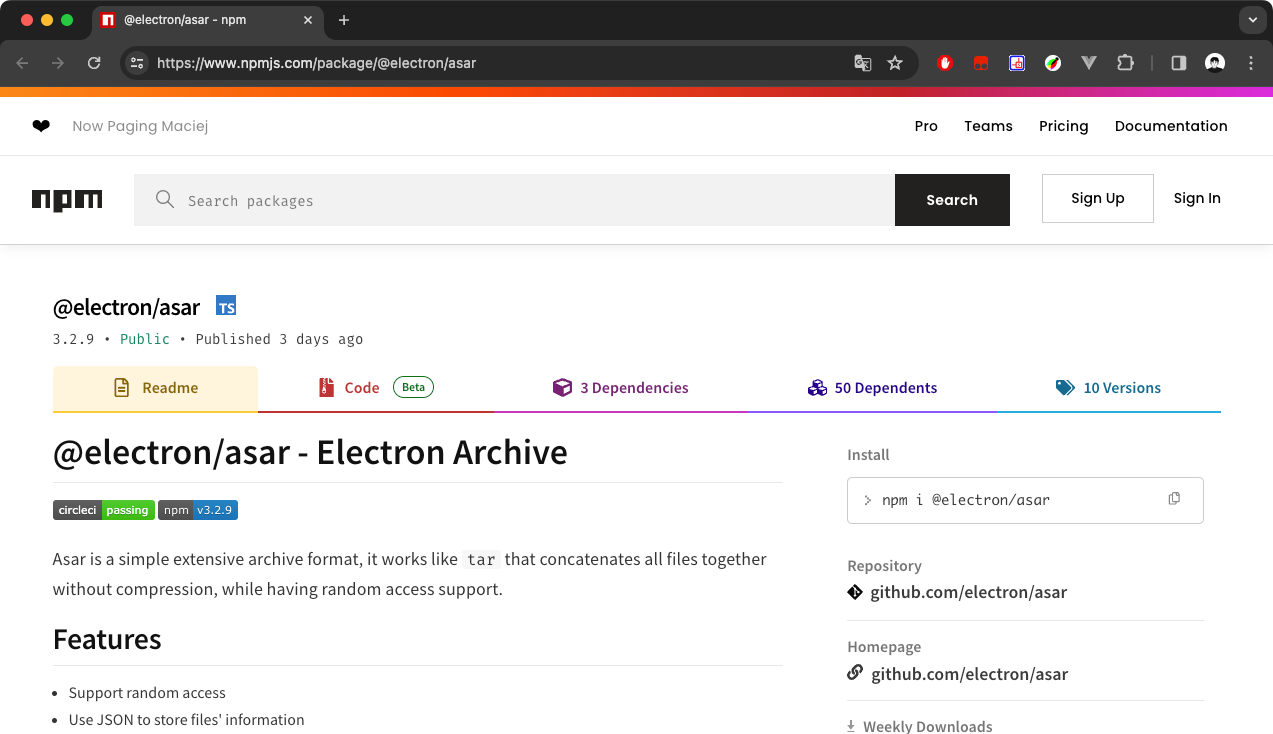
Task: View the 3 Dependencies tab
Action: (620, 388)
